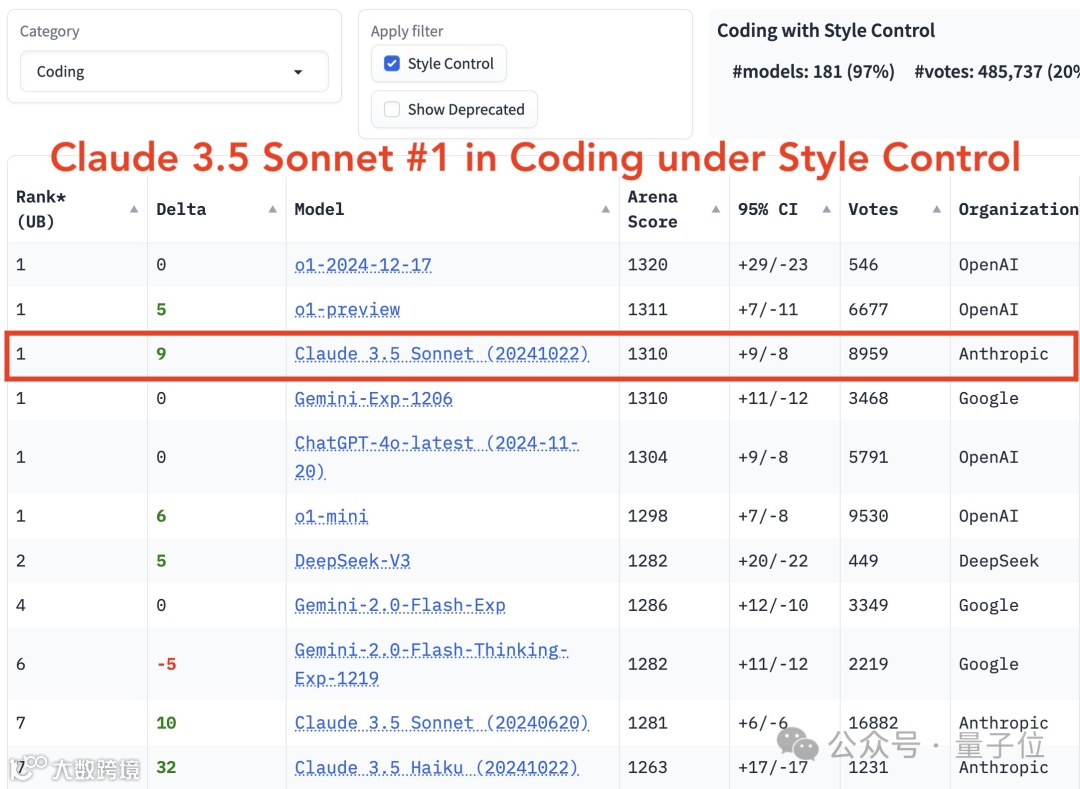Select the CI cell +29/-23

[773, 265]
